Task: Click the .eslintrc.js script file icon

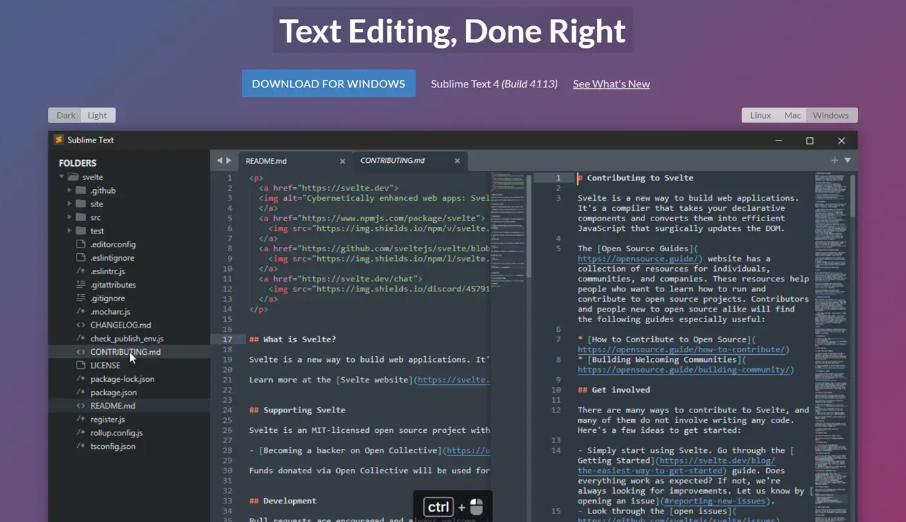Action: tap(81, 271)
